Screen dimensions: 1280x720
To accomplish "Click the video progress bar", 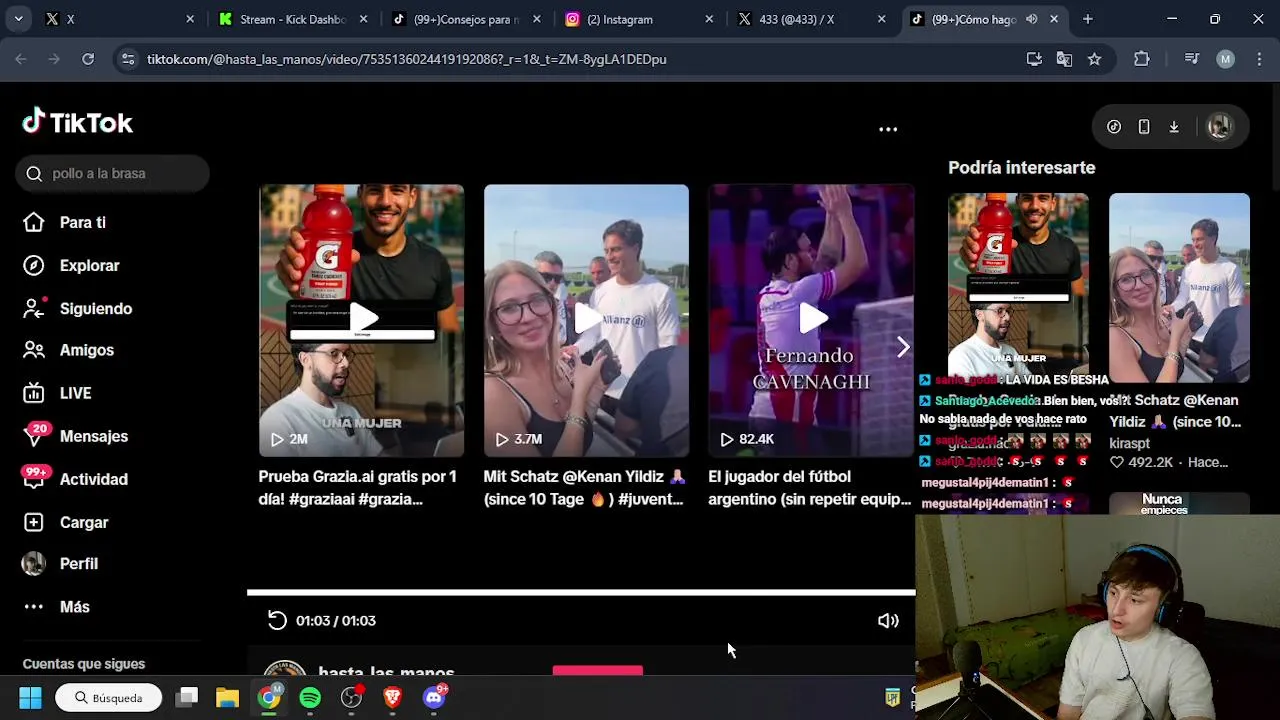I will 581,593.
